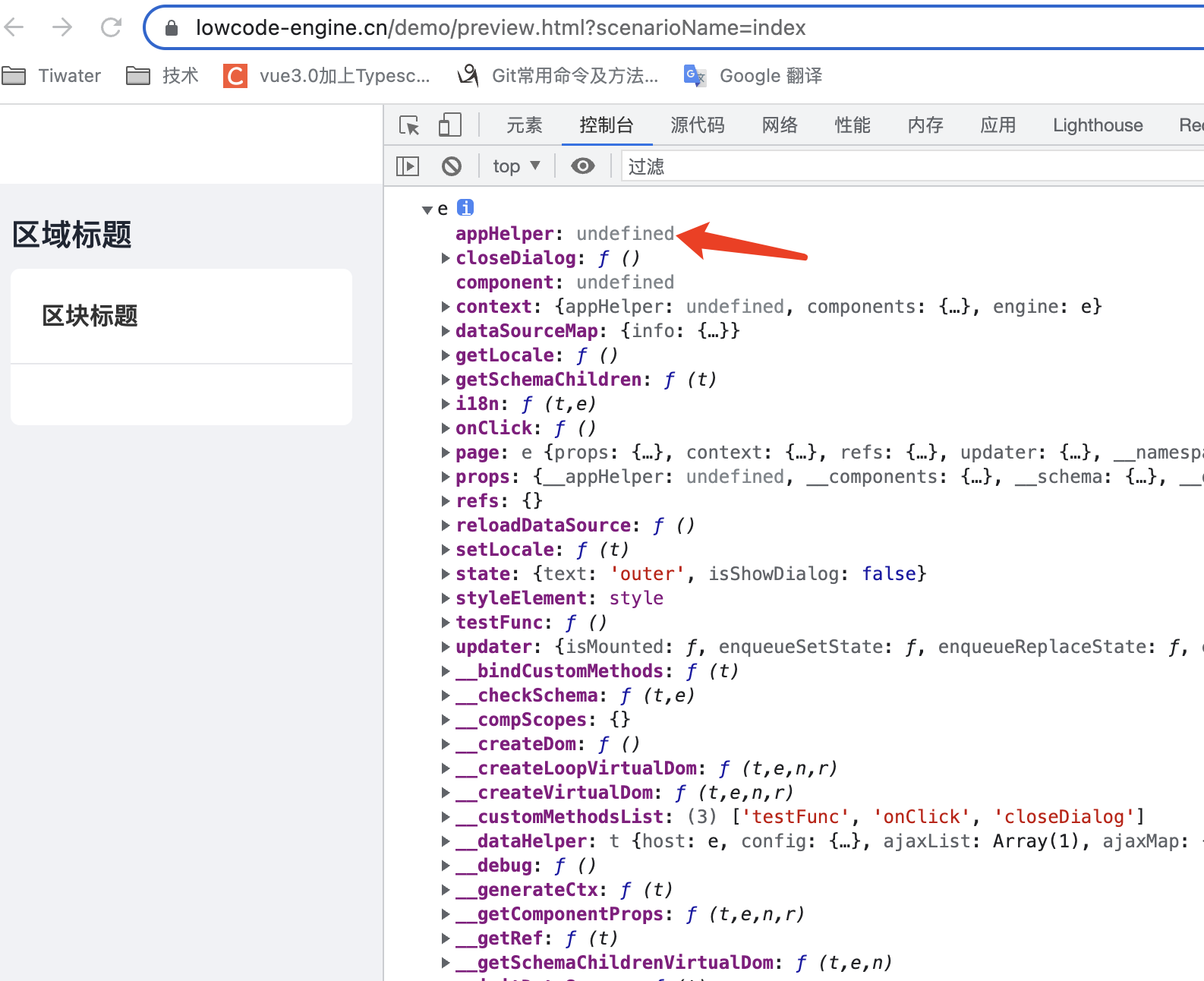
Task: Click the browser back arrow
Action: 14,28
